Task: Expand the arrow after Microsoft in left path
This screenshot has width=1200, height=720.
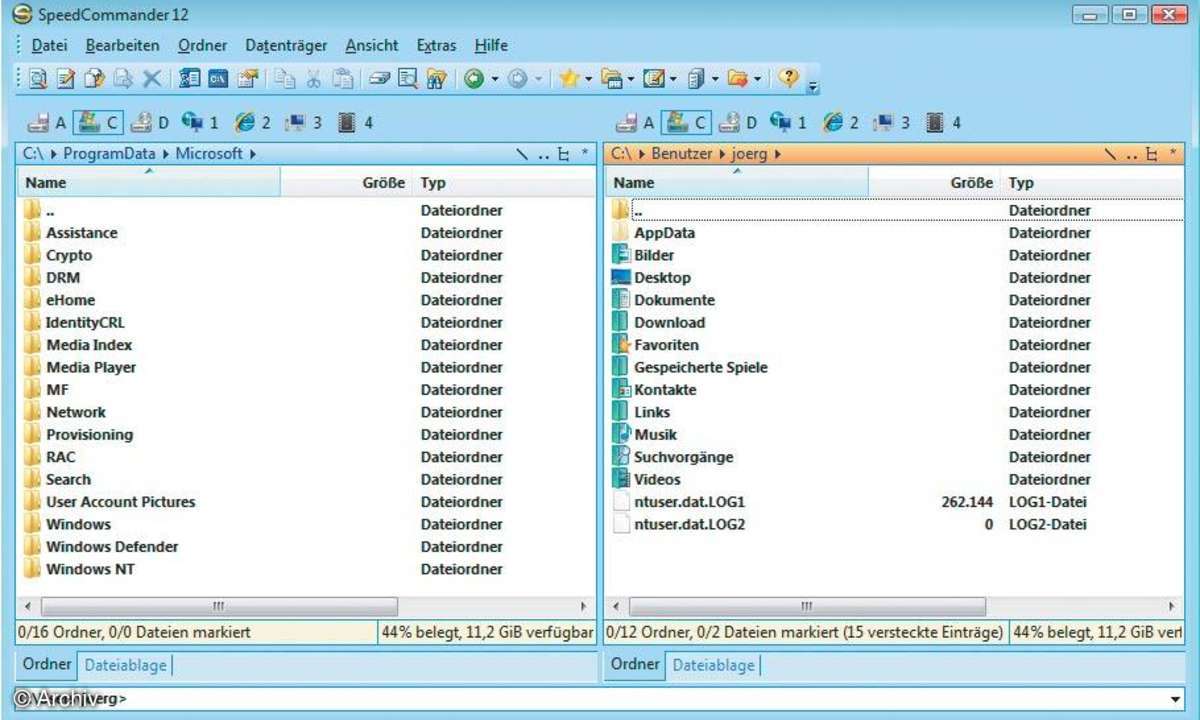Action: coord(253,154)
